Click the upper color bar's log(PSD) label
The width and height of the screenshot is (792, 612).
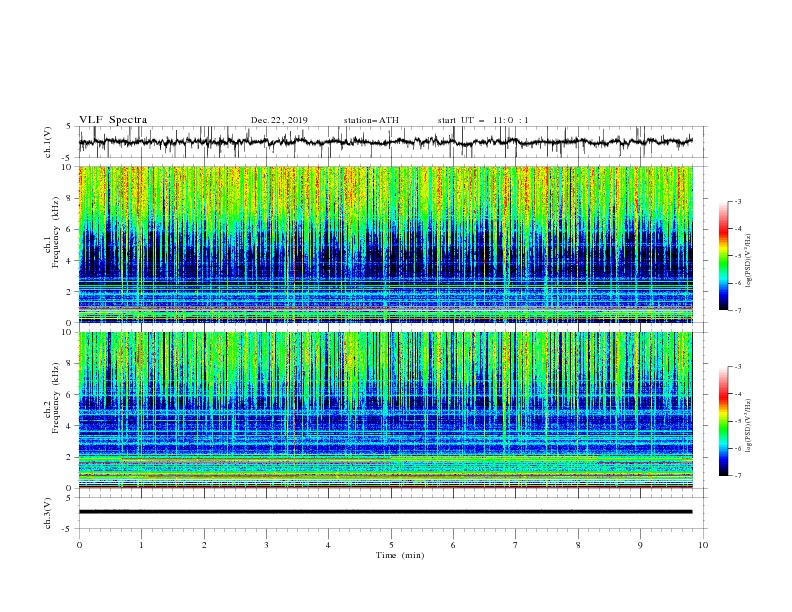pyautogui.click(x=749, y=261)
